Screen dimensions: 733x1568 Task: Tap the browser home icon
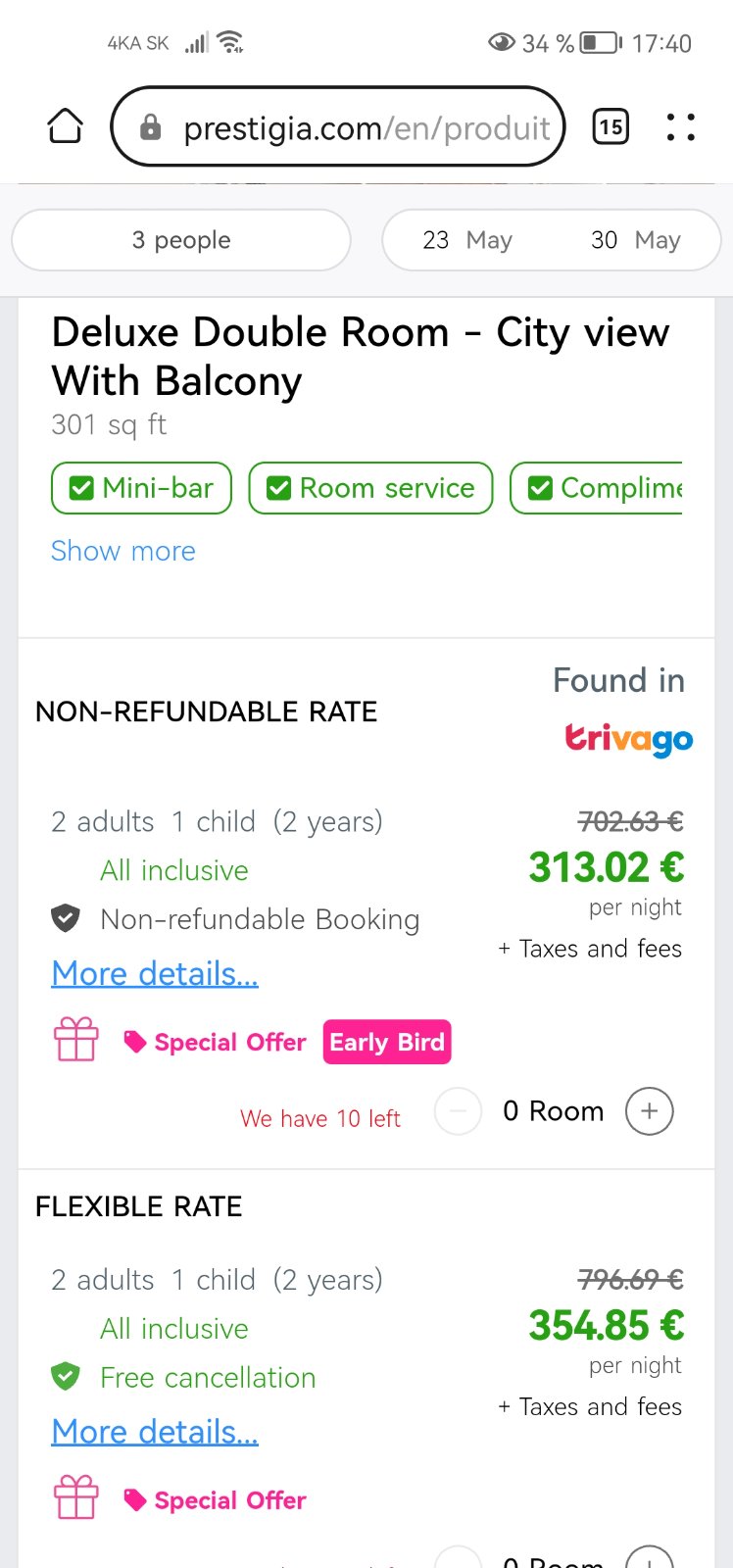pyautogui.click(x=66, y=126)
